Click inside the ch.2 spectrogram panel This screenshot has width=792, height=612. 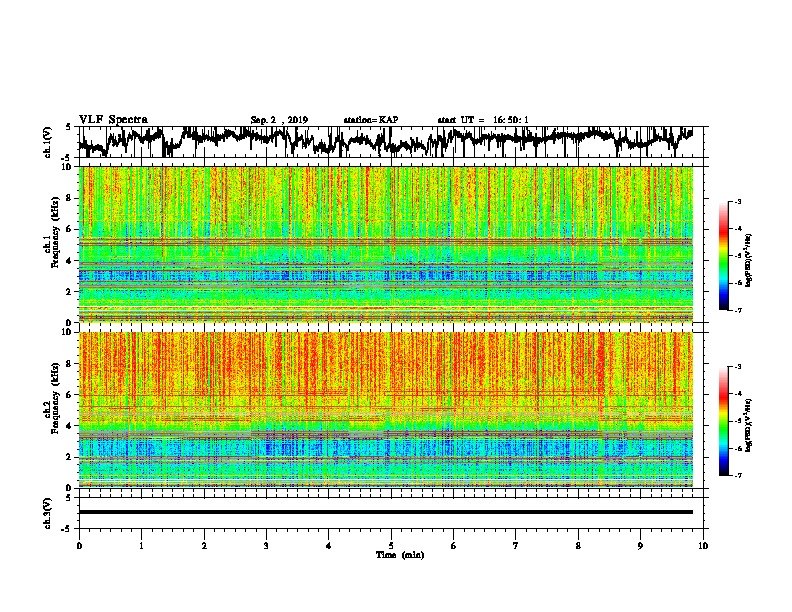click(x=385, y=410)
